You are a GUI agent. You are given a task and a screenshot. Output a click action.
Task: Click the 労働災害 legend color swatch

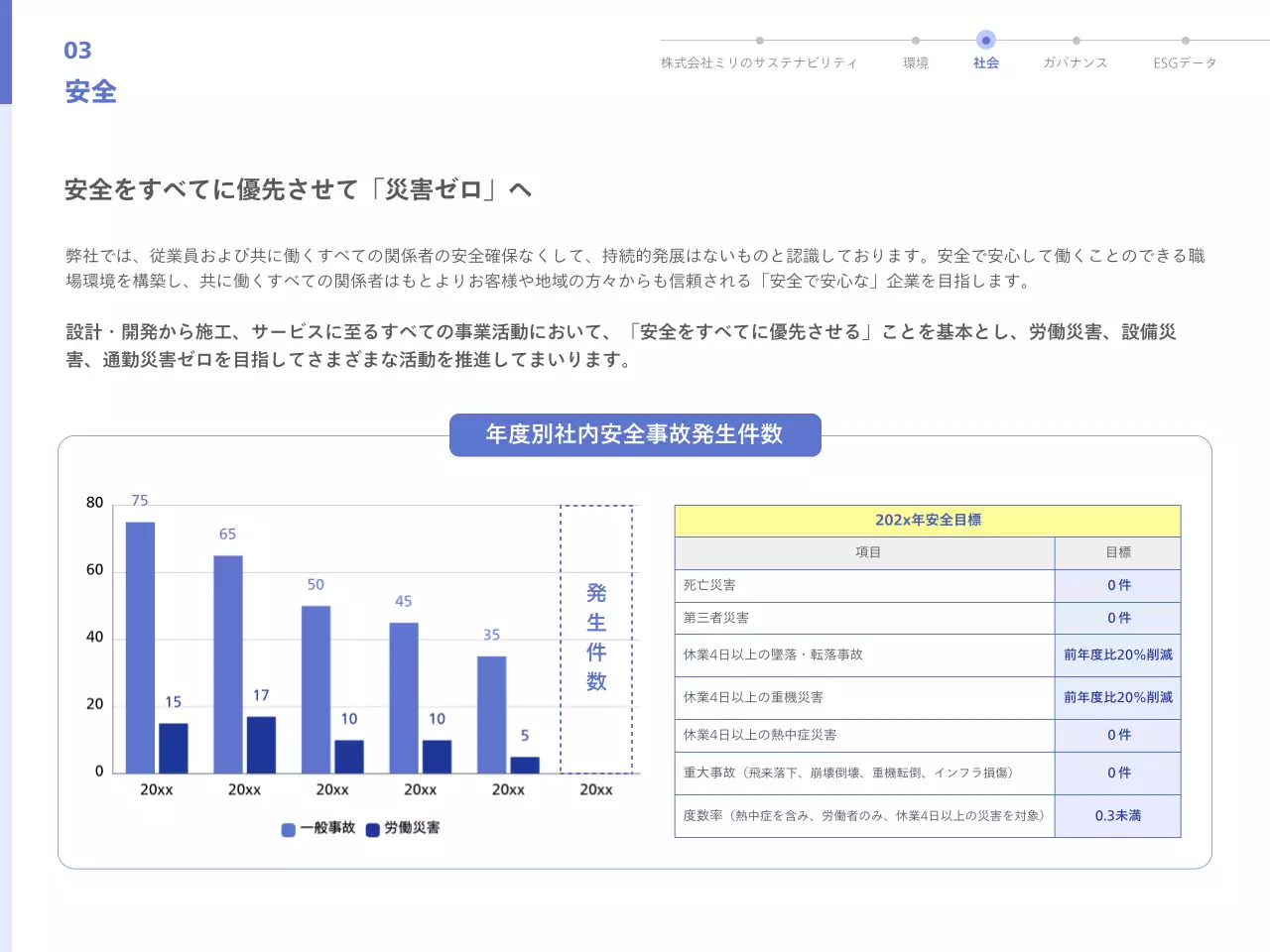[x=373, y=829]
